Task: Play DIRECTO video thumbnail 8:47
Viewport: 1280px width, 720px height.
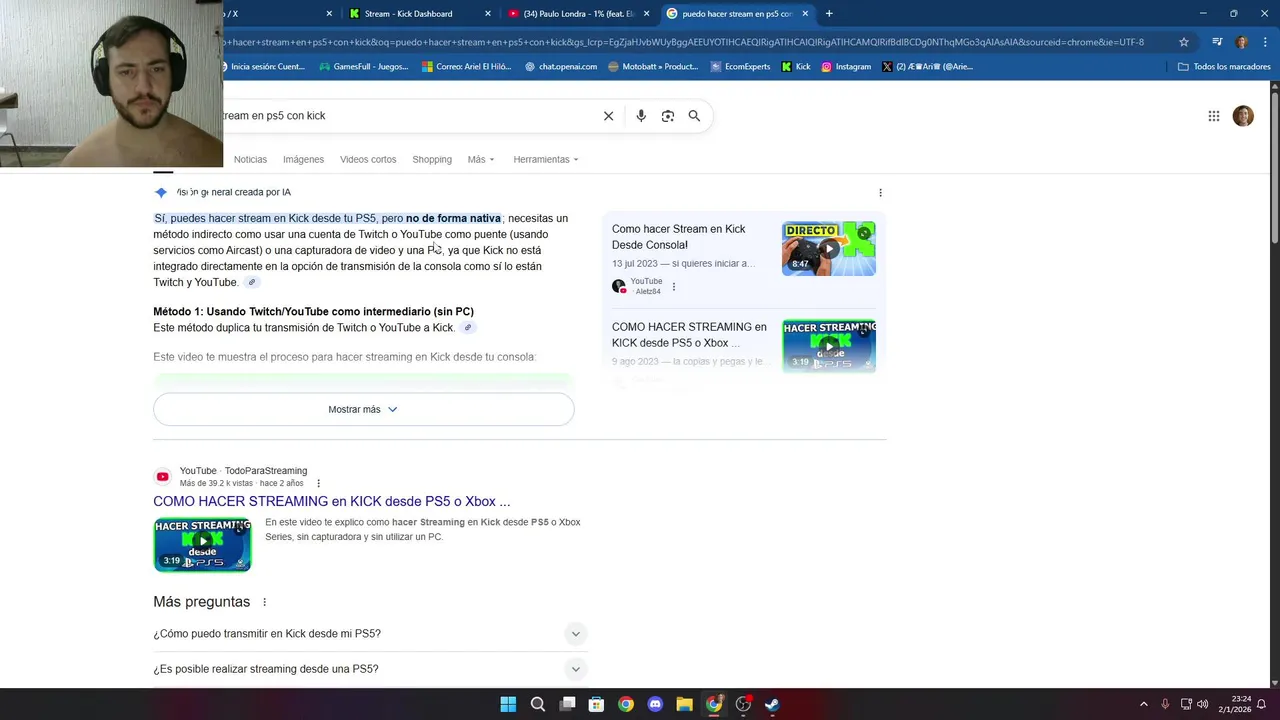Action: [828, 248]
